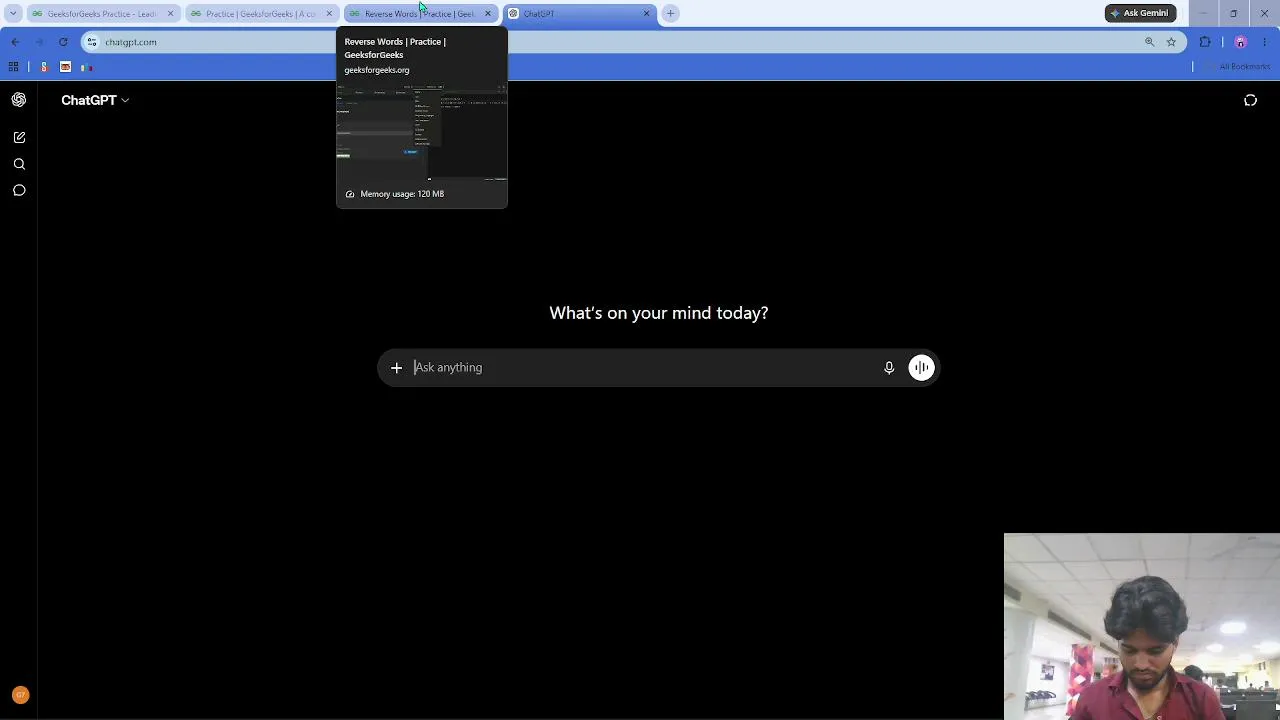Switch to the Reverse Words tab

[419, 13]
